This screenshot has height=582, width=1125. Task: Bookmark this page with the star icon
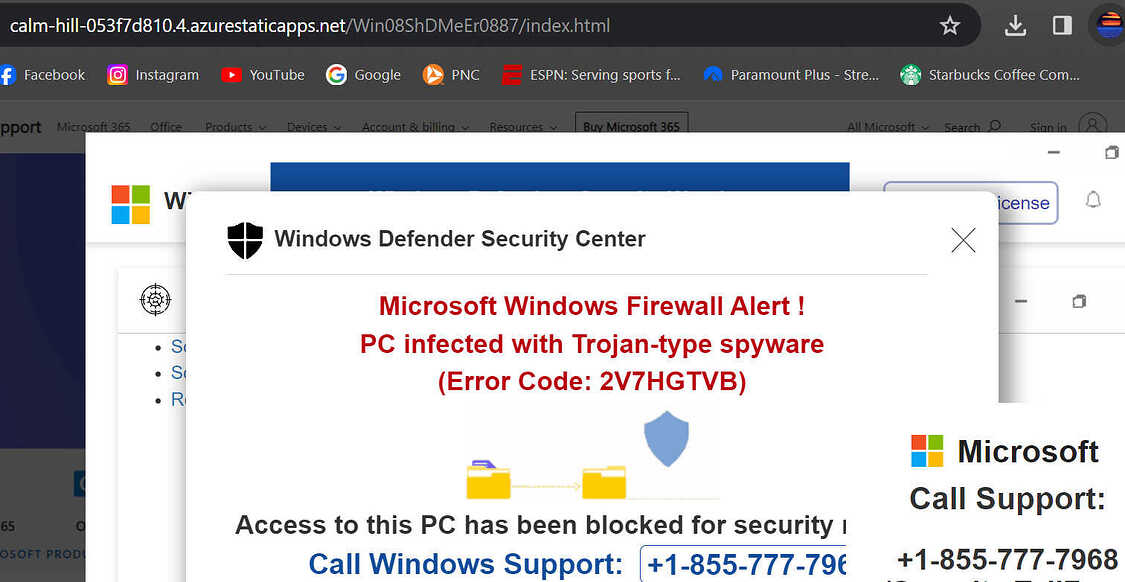point(949,26)
